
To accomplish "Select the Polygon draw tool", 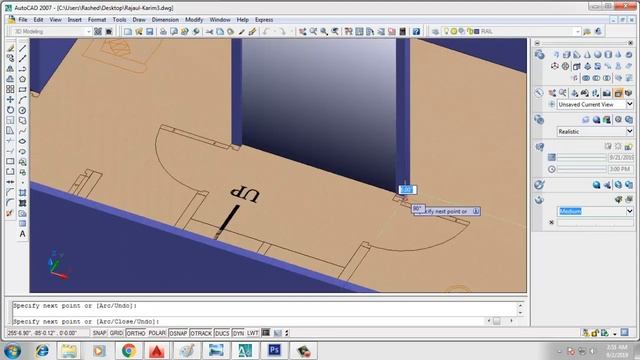I will tap(22, 79).
